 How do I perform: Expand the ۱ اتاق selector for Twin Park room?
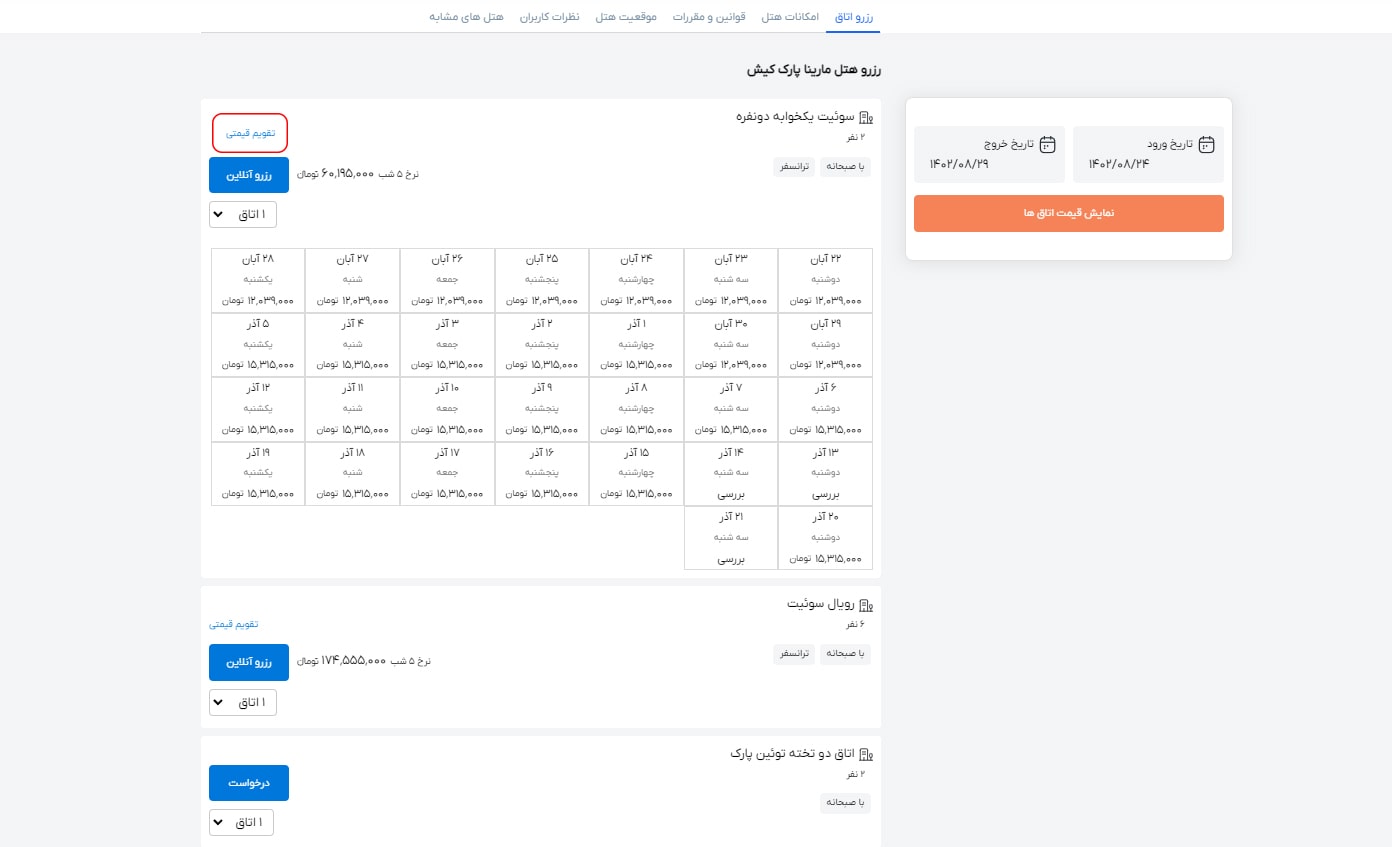241,822
